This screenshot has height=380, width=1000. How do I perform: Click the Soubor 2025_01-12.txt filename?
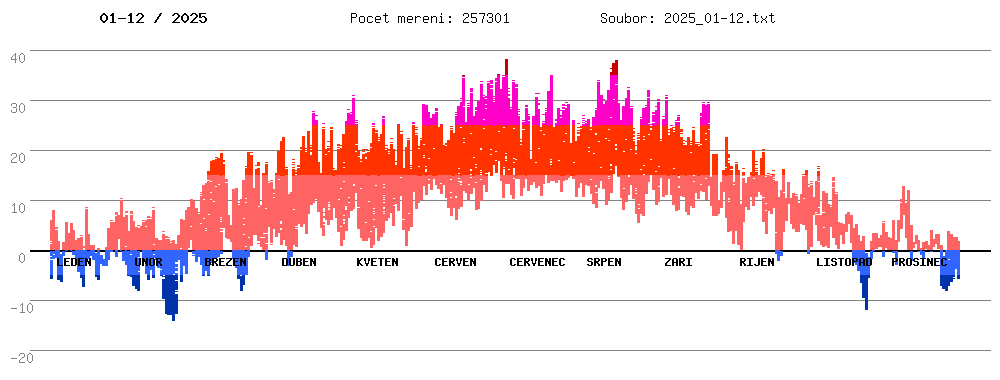(688, 18)
